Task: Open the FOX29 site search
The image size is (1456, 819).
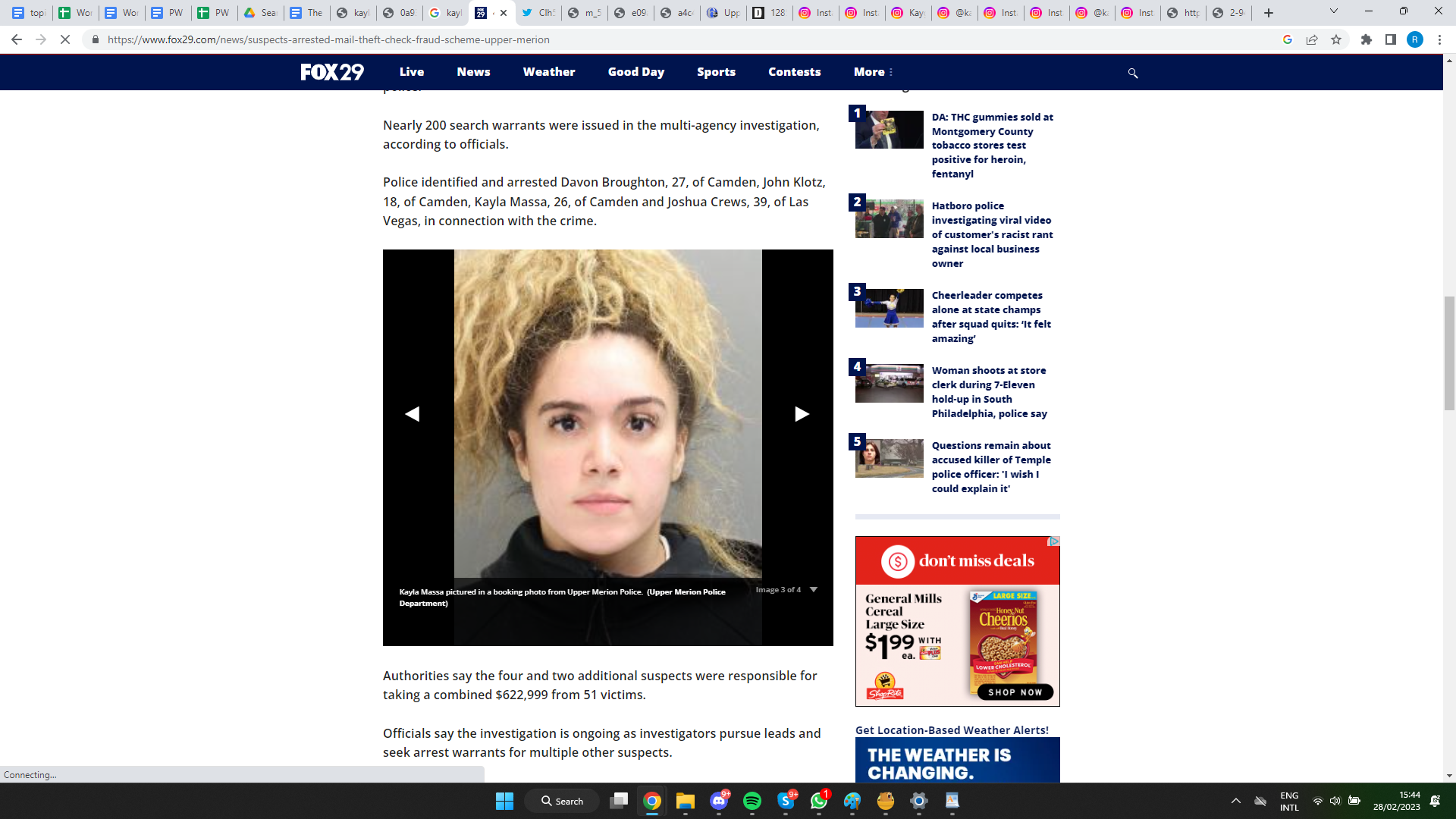Action: (1133, 73)
